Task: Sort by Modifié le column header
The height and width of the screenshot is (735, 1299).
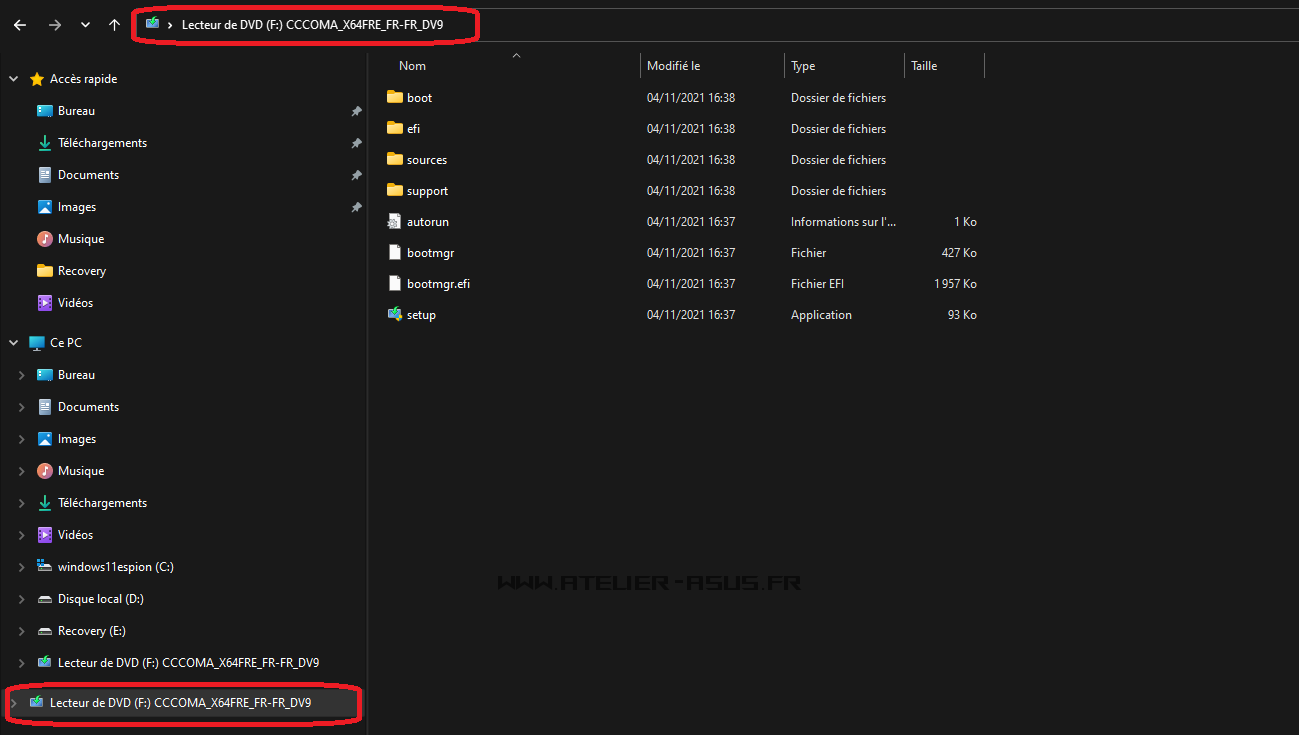Action: point(673,66)
